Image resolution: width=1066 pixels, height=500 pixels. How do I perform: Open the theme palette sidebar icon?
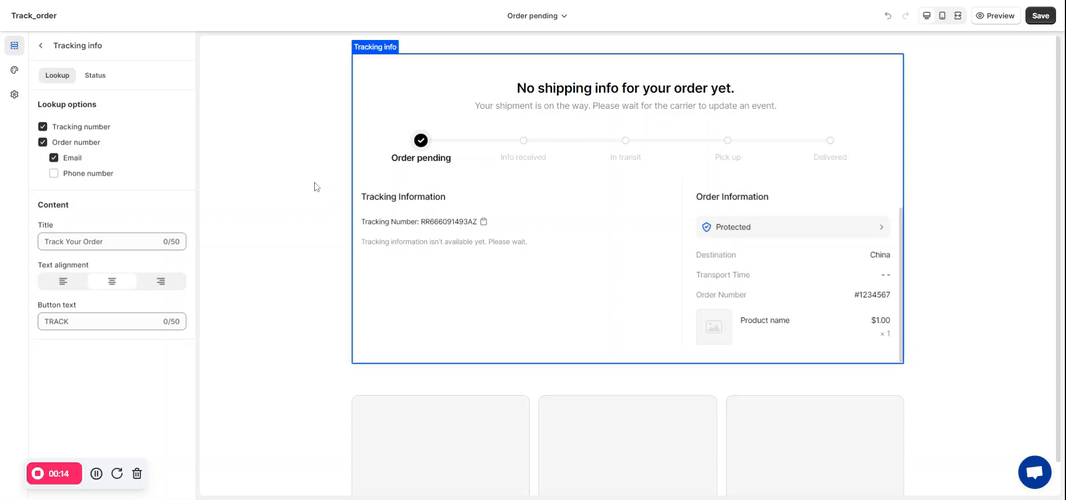click(x=14, y=70)
